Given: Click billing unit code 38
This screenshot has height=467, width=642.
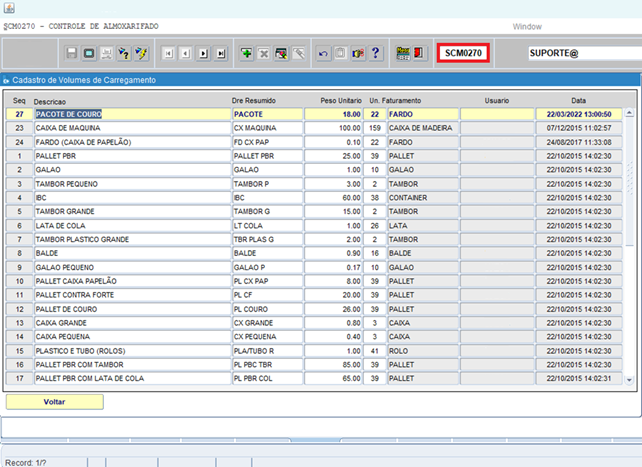Looking at the screenshot, I should coord(375,198).
